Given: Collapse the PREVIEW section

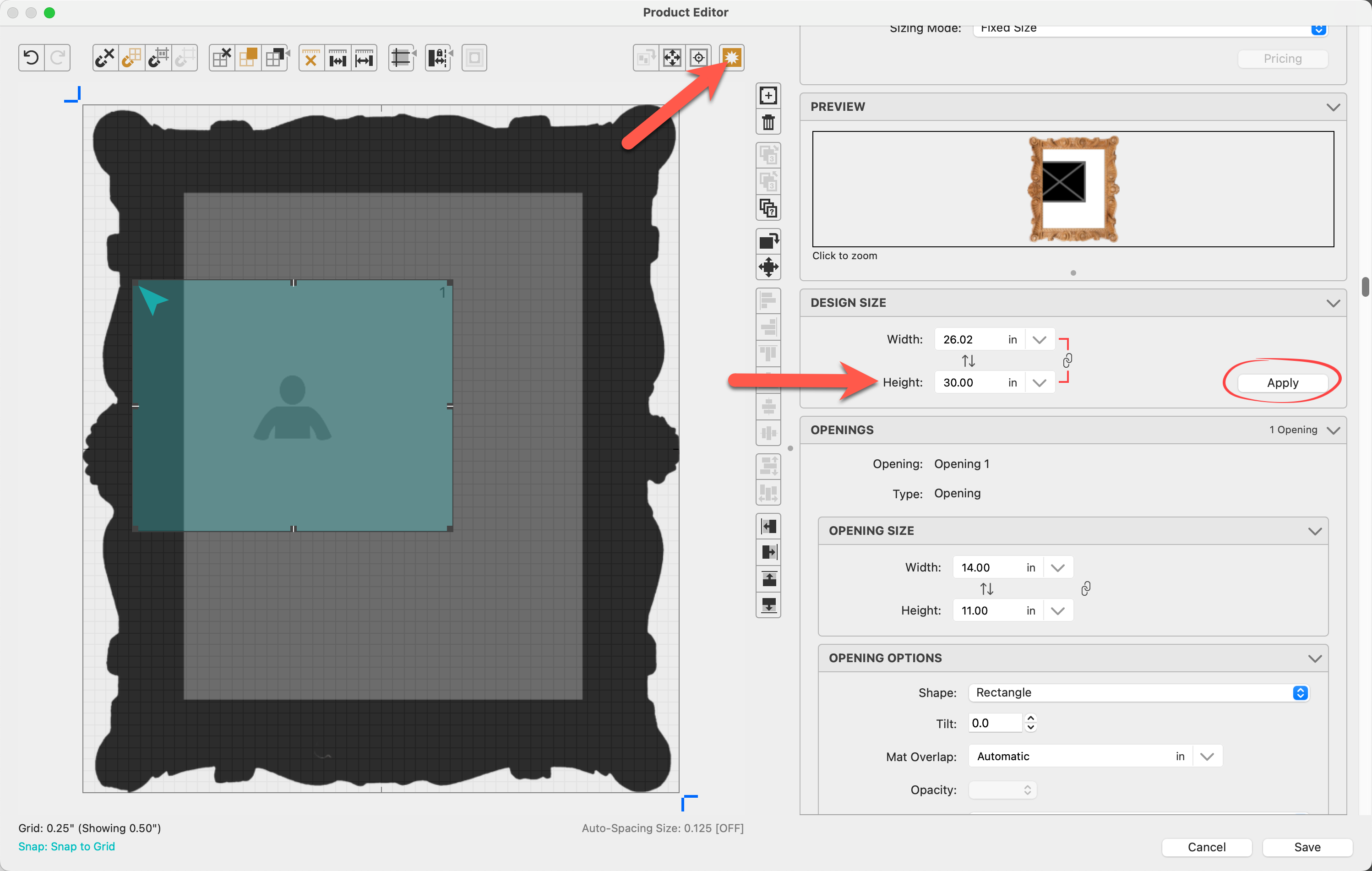Looking at the screenshot, I should (x=1332, y=107).
